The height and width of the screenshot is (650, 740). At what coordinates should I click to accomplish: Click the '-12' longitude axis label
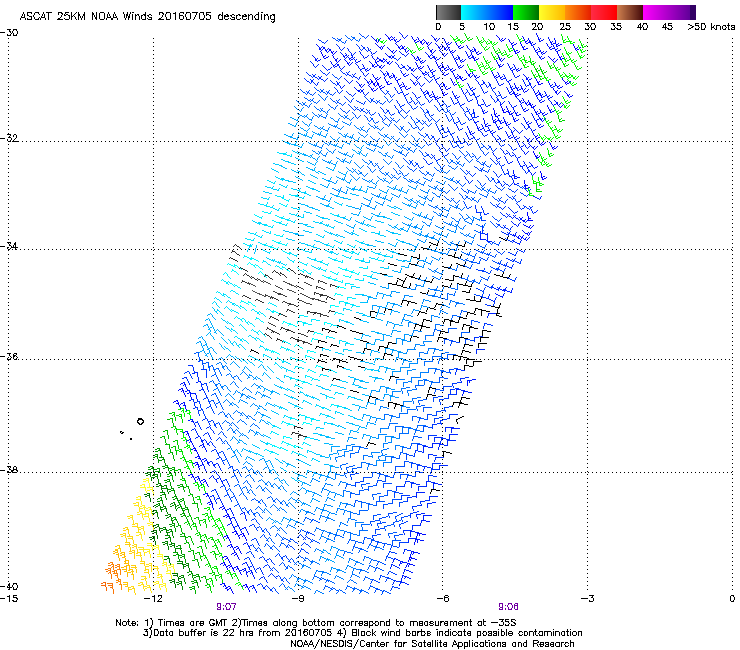[x=153, y=599]
